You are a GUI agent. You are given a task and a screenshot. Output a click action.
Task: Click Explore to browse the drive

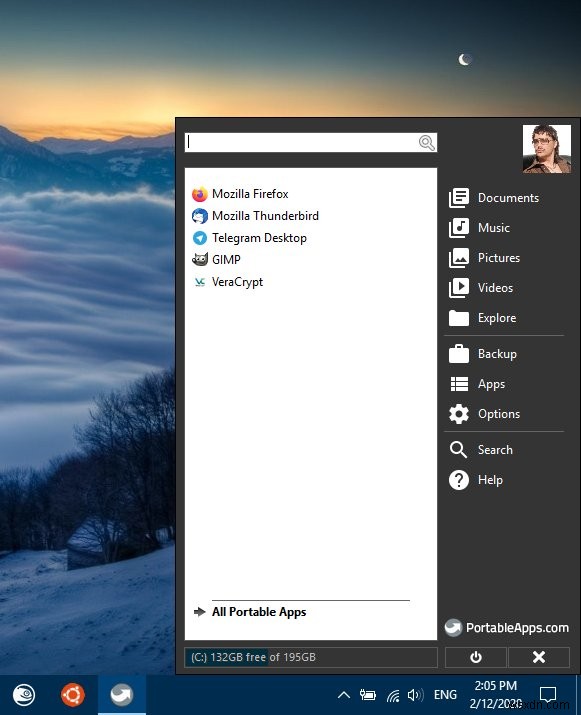tap(482, 318)
